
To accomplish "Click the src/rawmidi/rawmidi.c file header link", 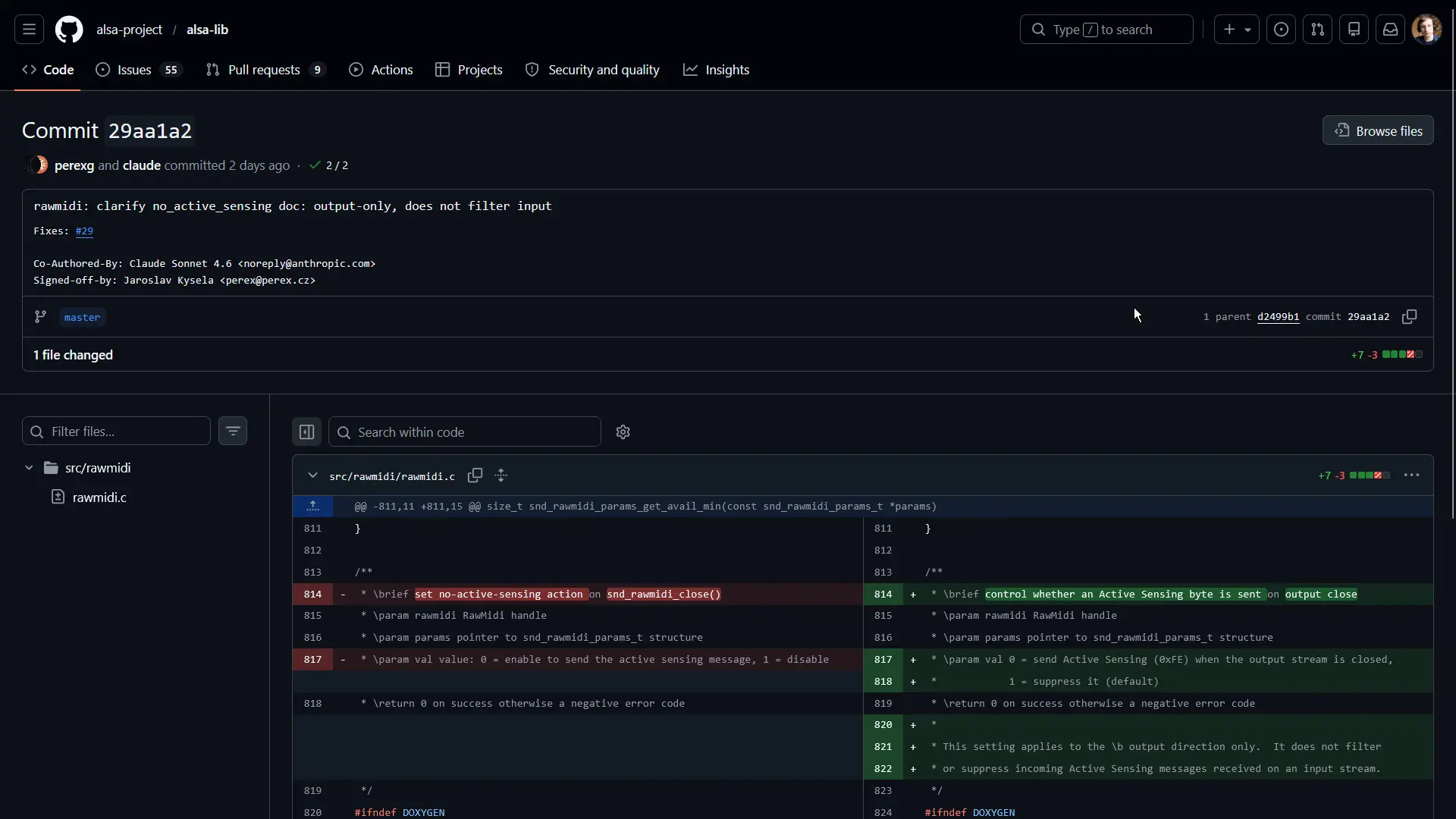I will (392, 476).
